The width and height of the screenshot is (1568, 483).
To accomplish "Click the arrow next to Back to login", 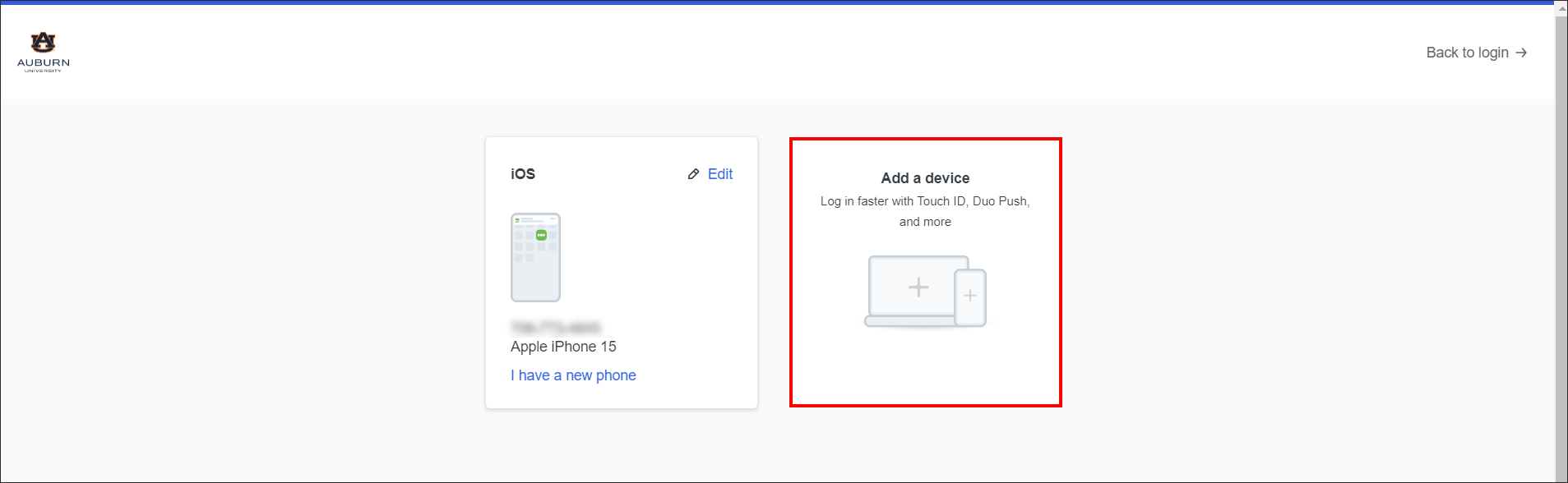I will click(x=1521, y=53).
